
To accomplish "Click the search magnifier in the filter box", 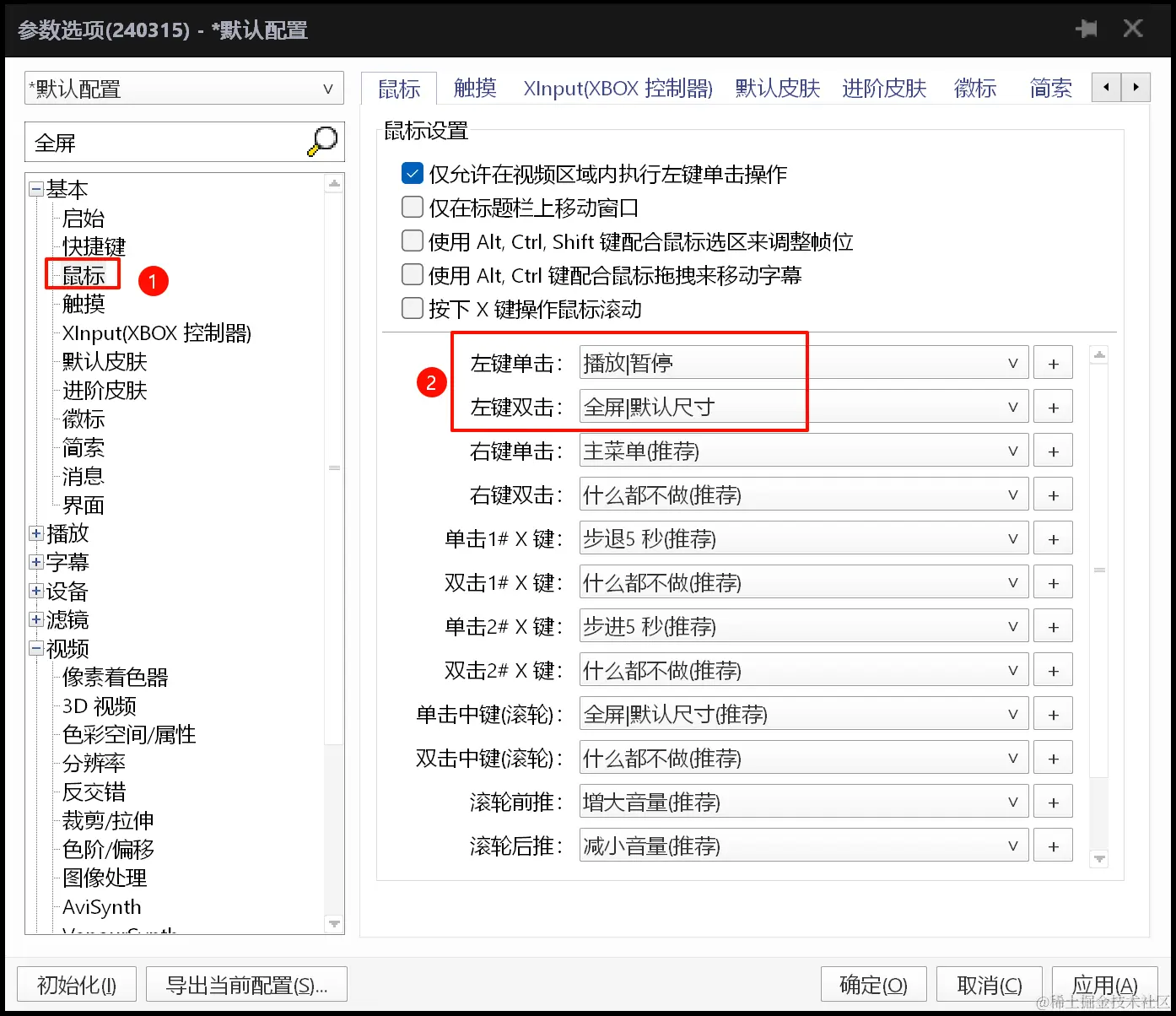I will (x=321, y=142).
